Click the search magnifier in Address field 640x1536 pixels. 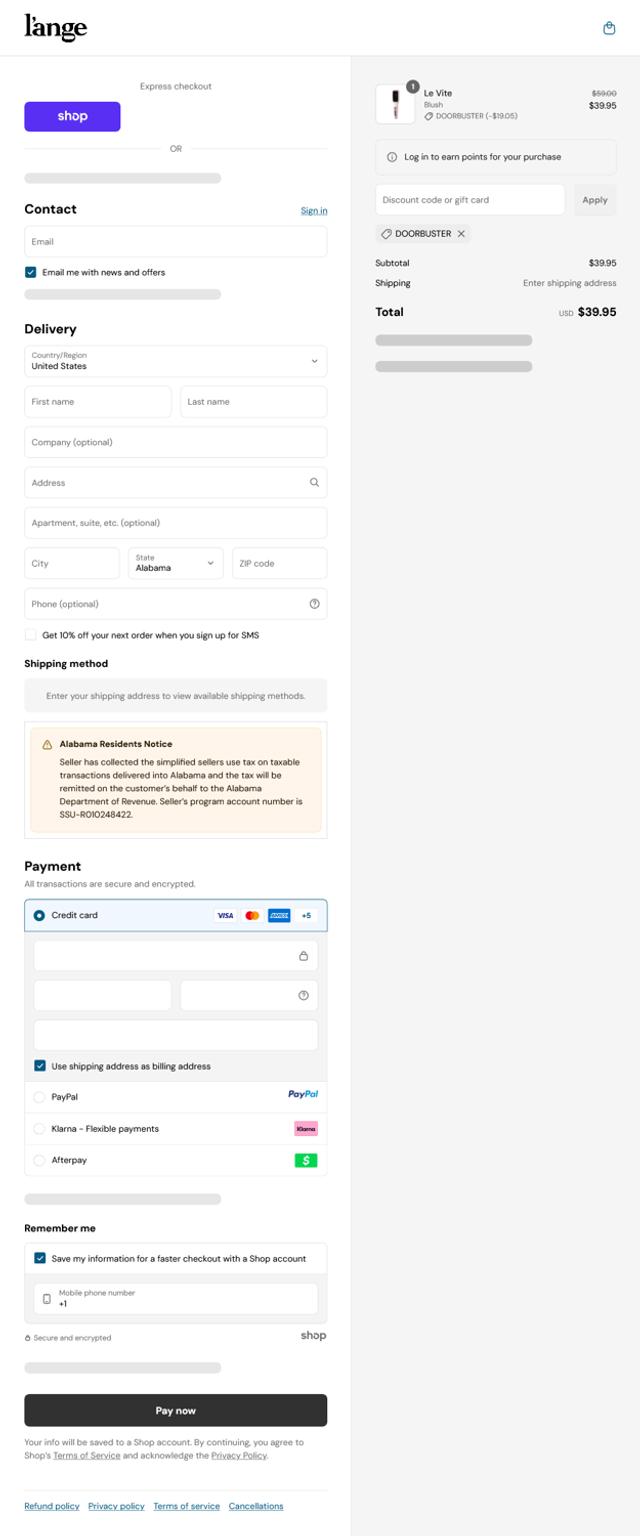point(314,482)
